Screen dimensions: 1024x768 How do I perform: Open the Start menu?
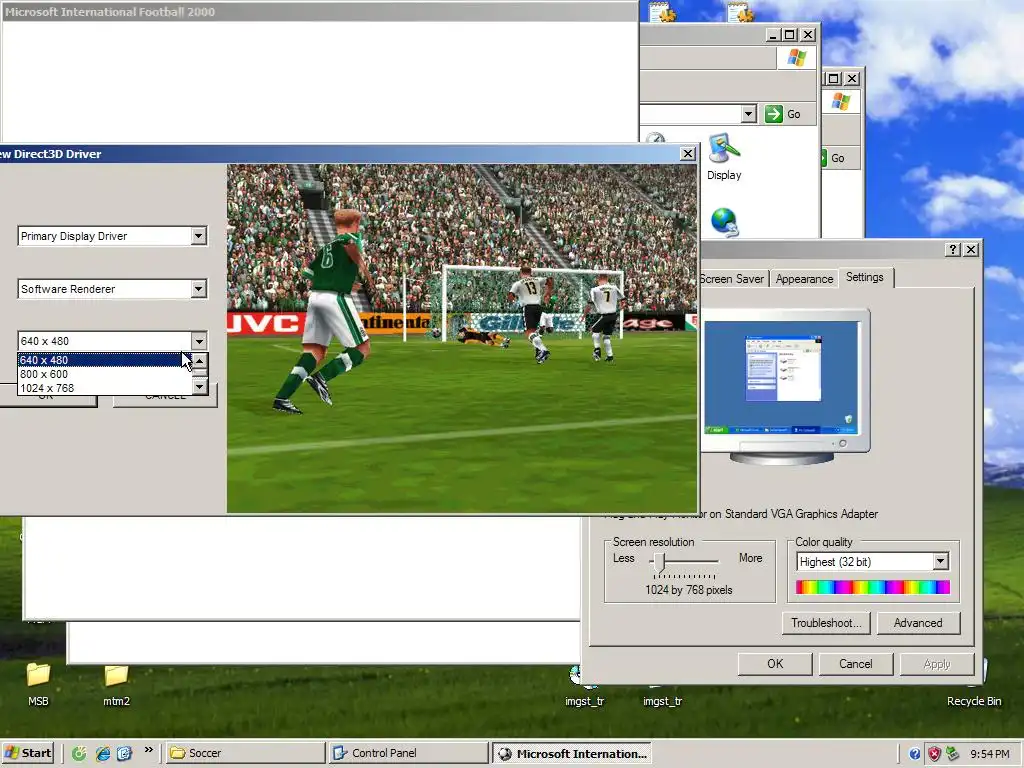coord(27,753)
